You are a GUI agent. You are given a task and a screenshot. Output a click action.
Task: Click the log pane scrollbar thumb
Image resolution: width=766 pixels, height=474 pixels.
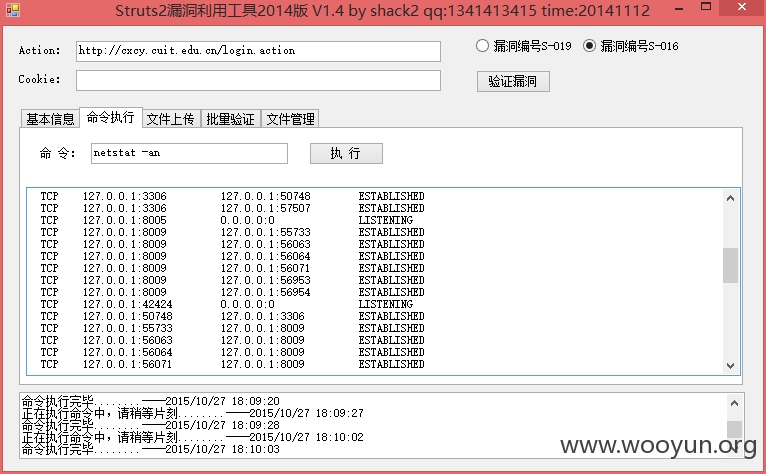(734, 430)
